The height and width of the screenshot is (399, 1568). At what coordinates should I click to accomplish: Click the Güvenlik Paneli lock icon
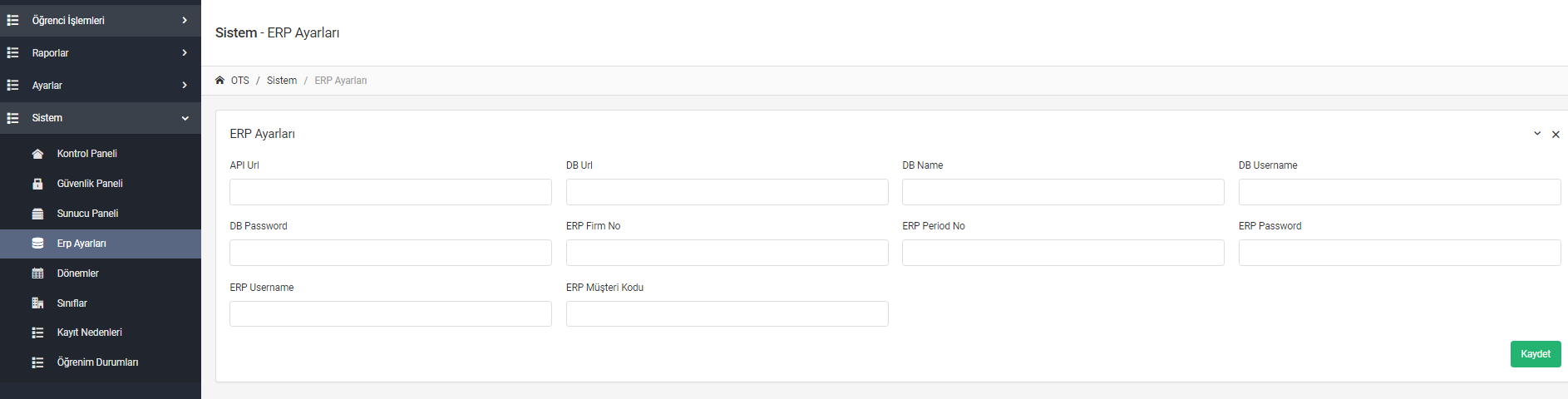pyautogui.click(x=37, y=184)
